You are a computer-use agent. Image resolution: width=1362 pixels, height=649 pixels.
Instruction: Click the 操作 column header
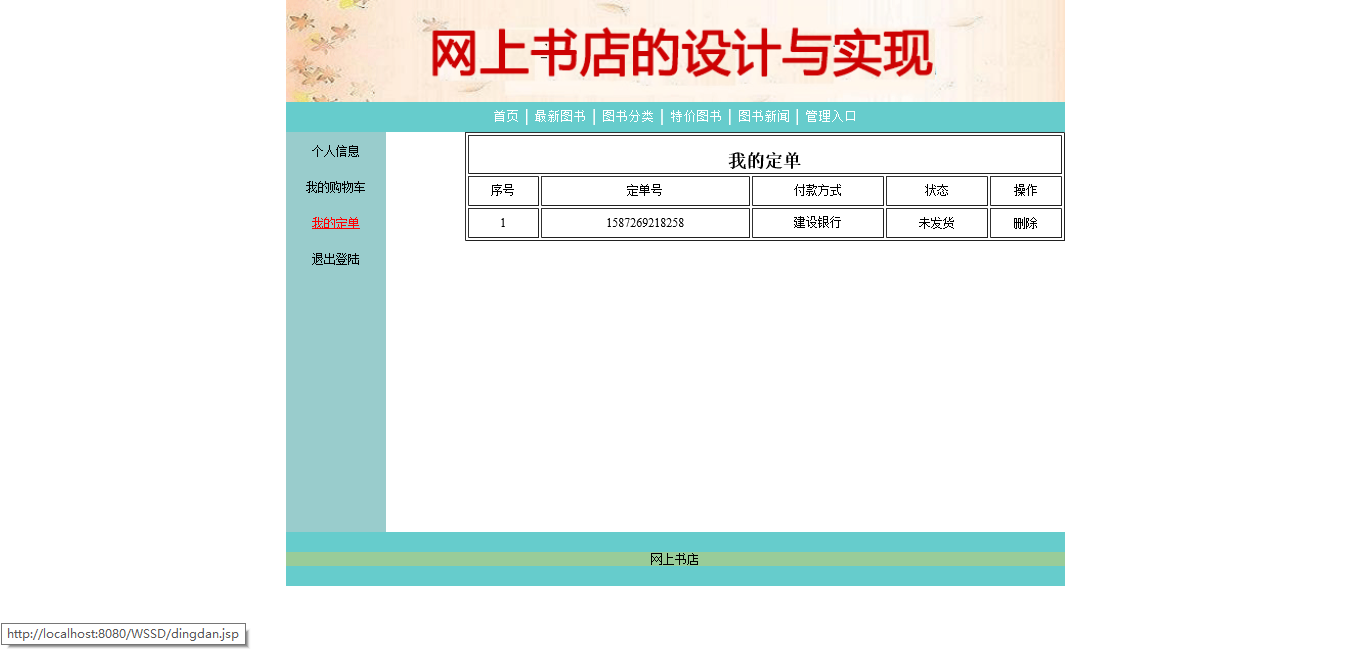pos(1025,191)
